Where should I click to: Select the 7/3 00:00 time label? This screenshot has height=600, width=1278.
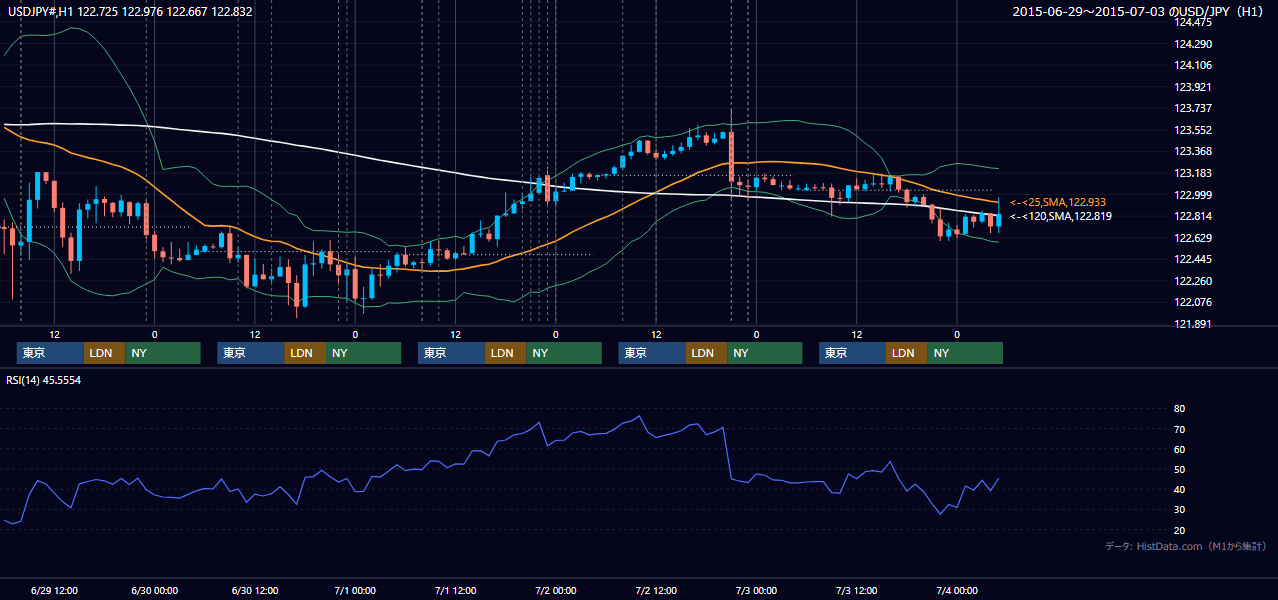point(756,590)
